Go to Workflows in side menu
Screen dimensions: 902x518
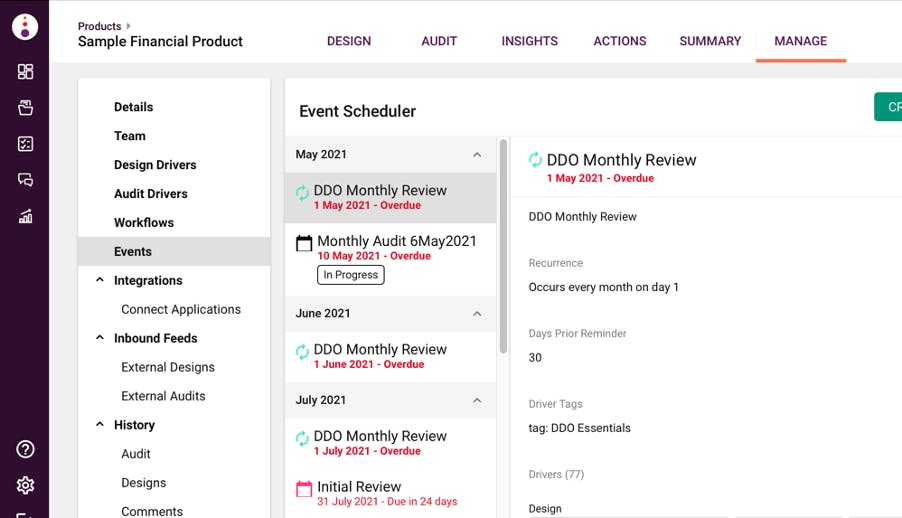tap(144, 223)
